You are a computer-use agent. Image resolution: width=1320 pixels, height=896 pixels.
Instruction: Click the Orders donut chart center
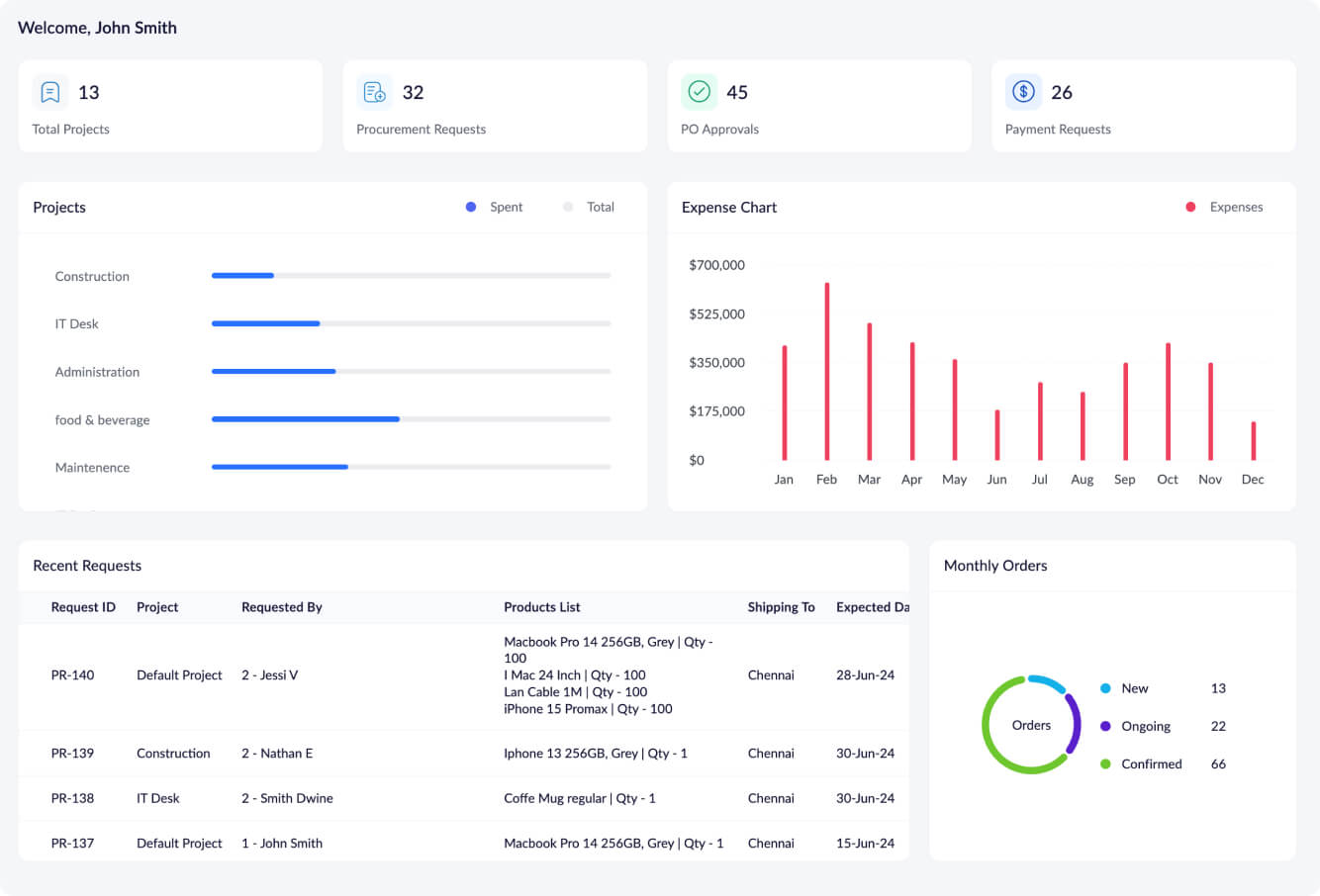point(1031,725)
